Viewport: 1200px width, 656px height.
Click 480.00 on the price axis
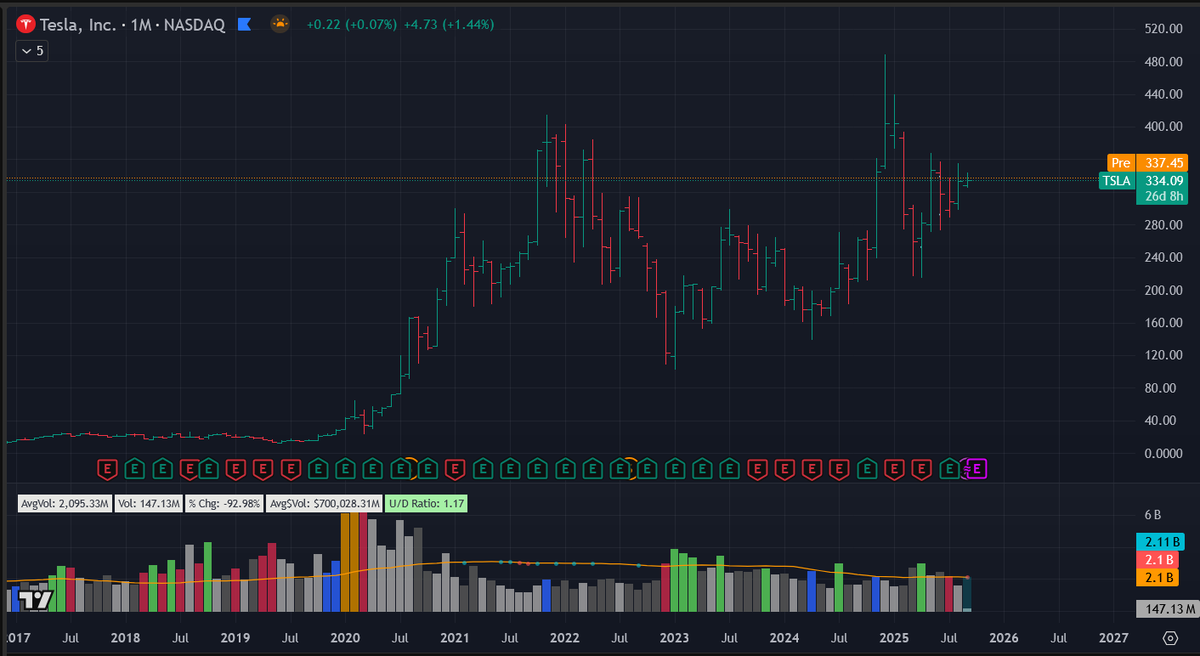[x=1164, y=62]
